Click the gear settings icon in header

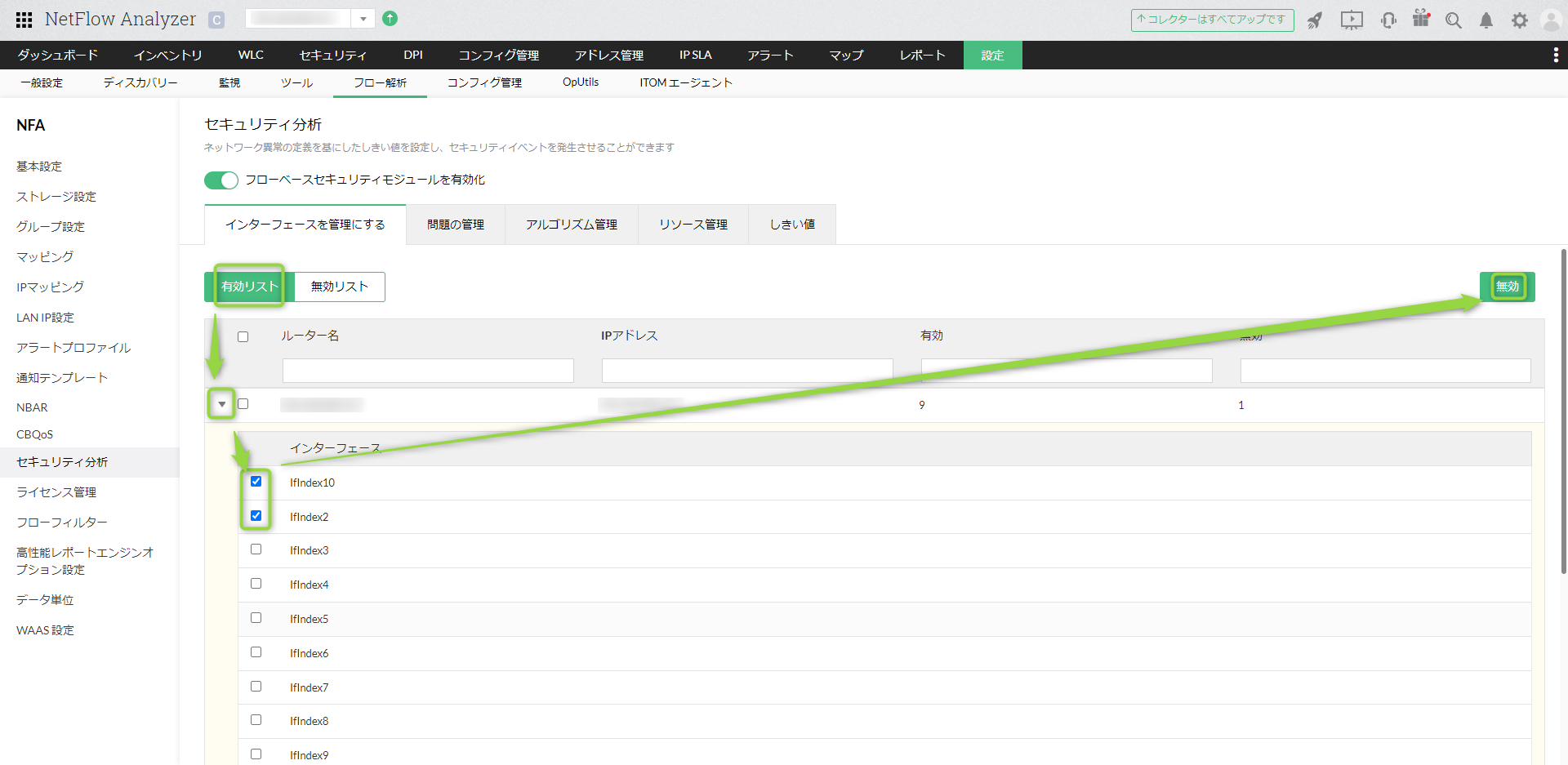tap(1519, 20)
